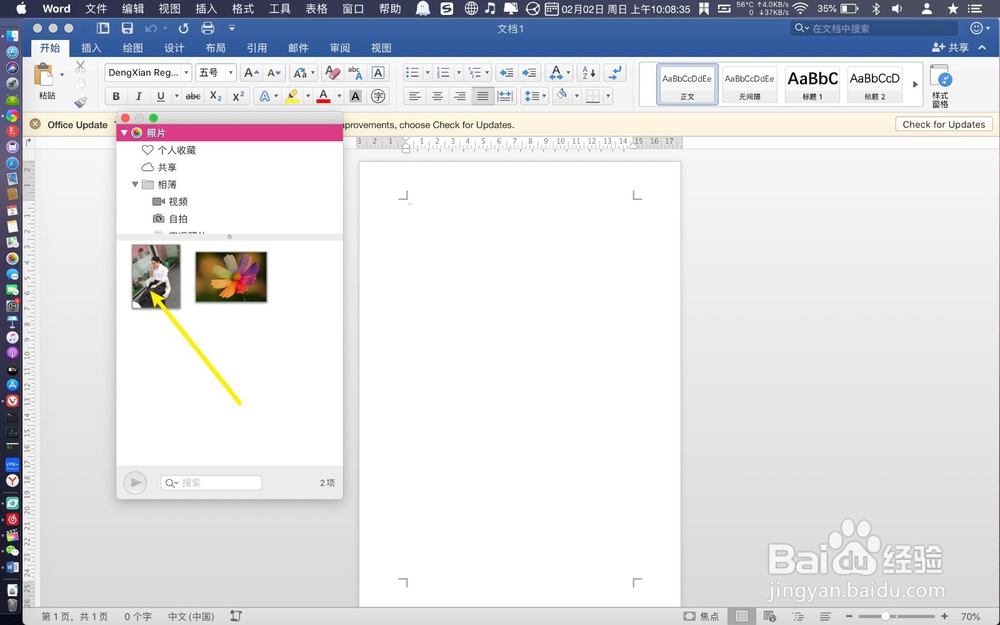This screenshot has height=625, width=1000.
Task: Apply bulleted list
Action: [x=413, y=73]
